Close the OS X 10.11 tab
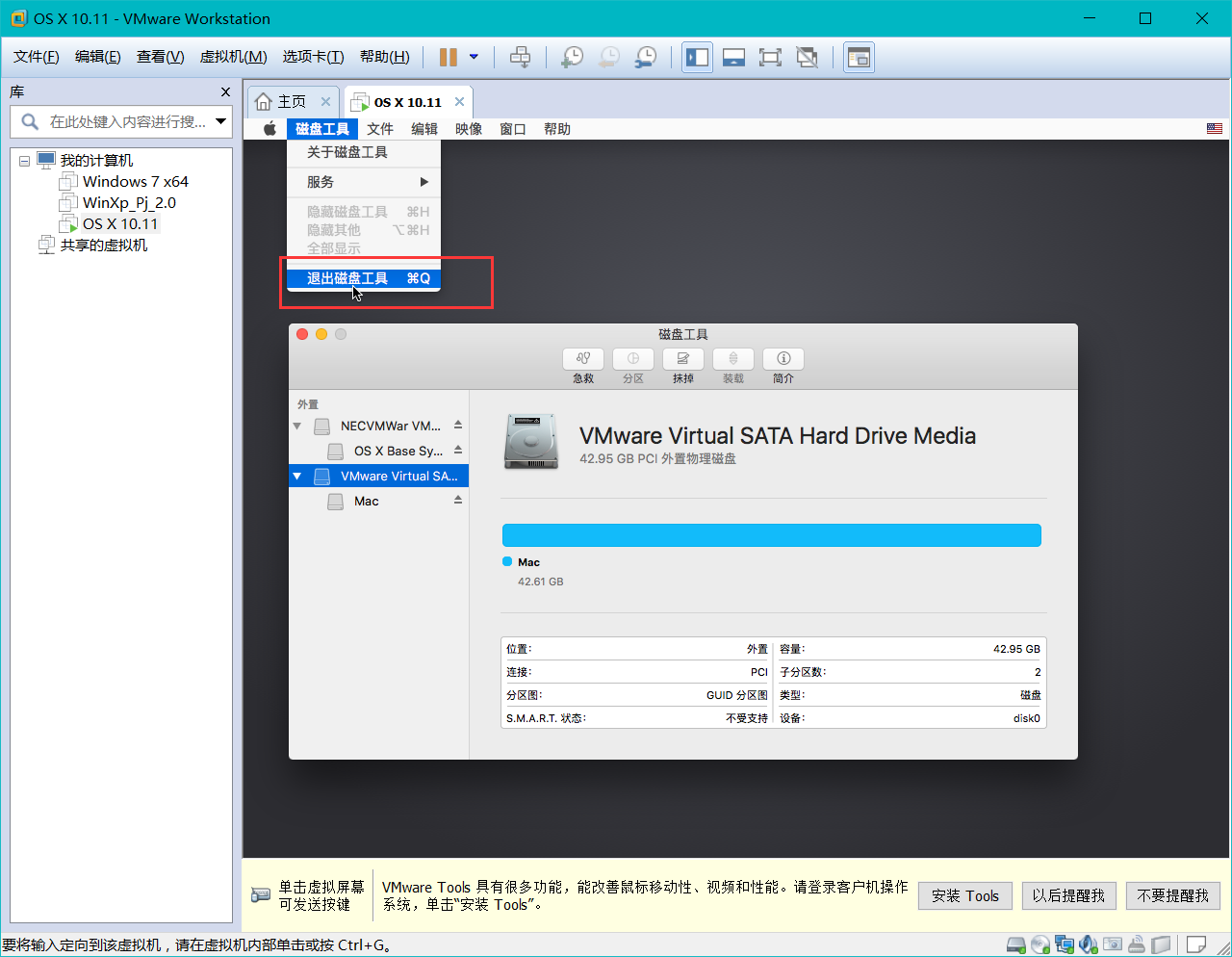 (x=459, y=102)
